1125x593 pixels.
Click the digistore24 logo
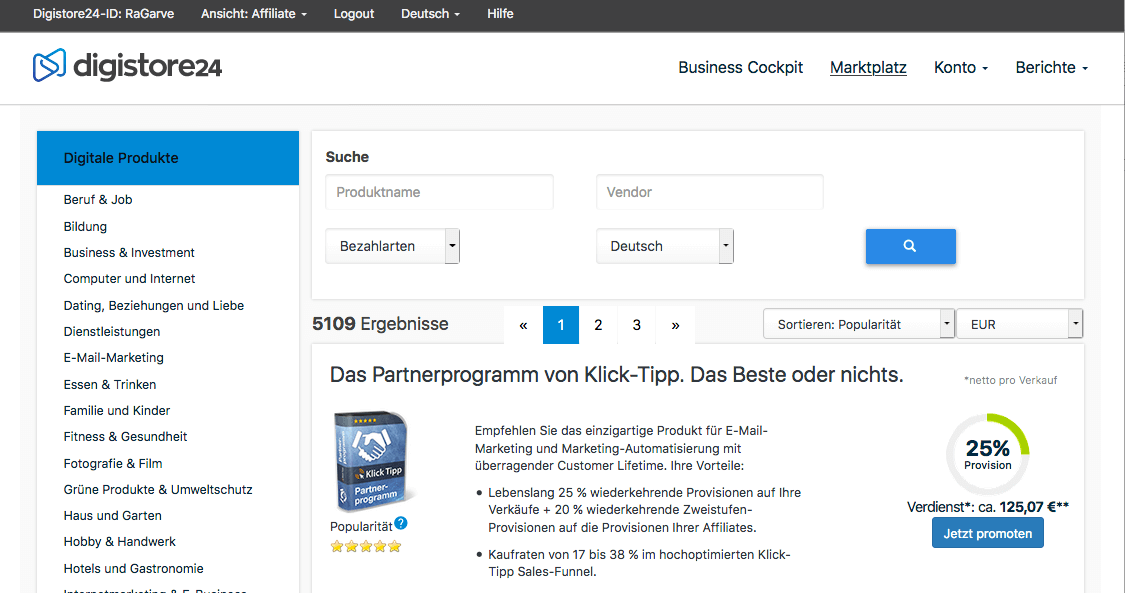(x=127, y=66)
